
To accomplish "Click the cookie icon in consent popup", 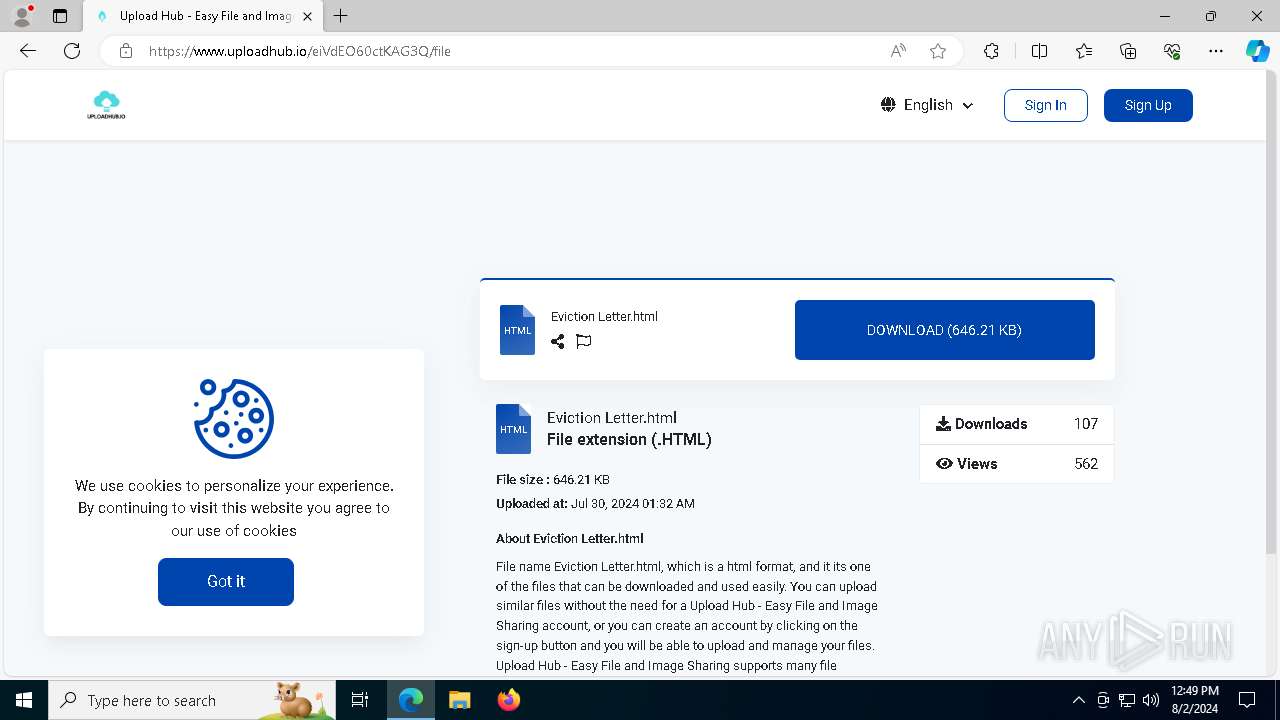I will pyautogui.click(x=234, y=418).
